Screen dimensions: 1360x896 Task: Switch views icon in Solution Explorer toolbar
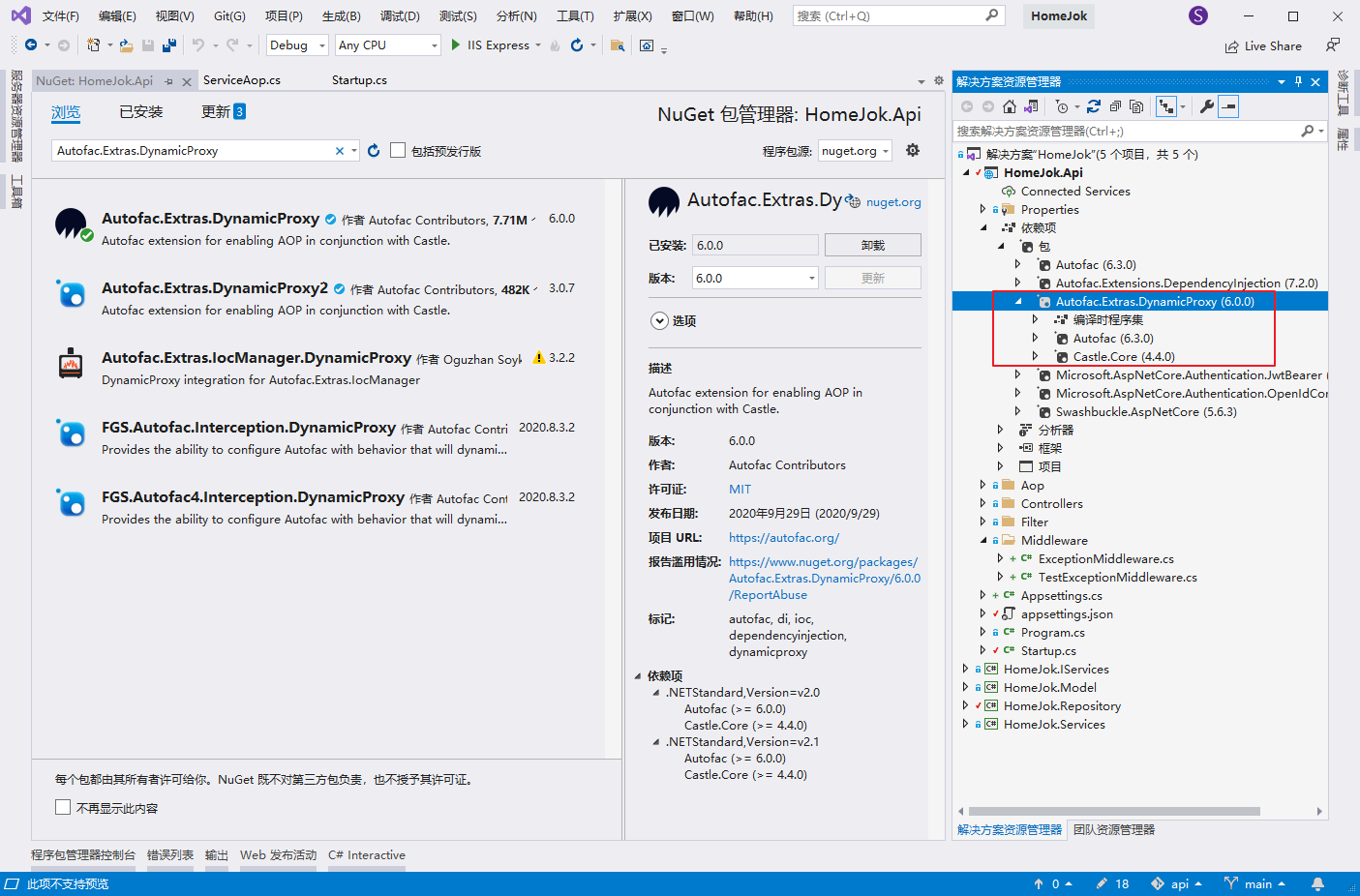(x=1031, y=106)
